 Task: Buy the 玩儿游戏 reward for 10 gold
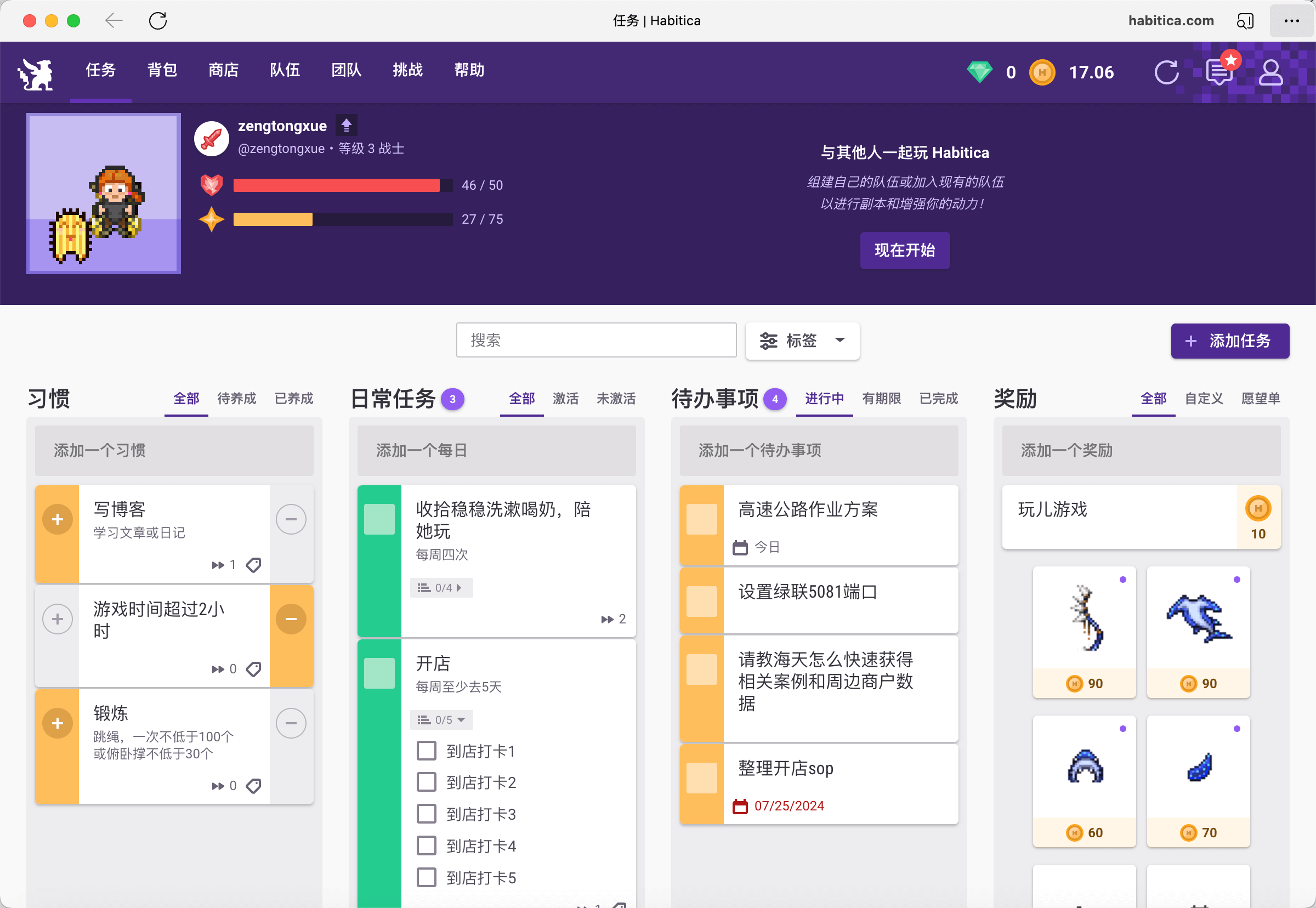tap(1258, 517)
